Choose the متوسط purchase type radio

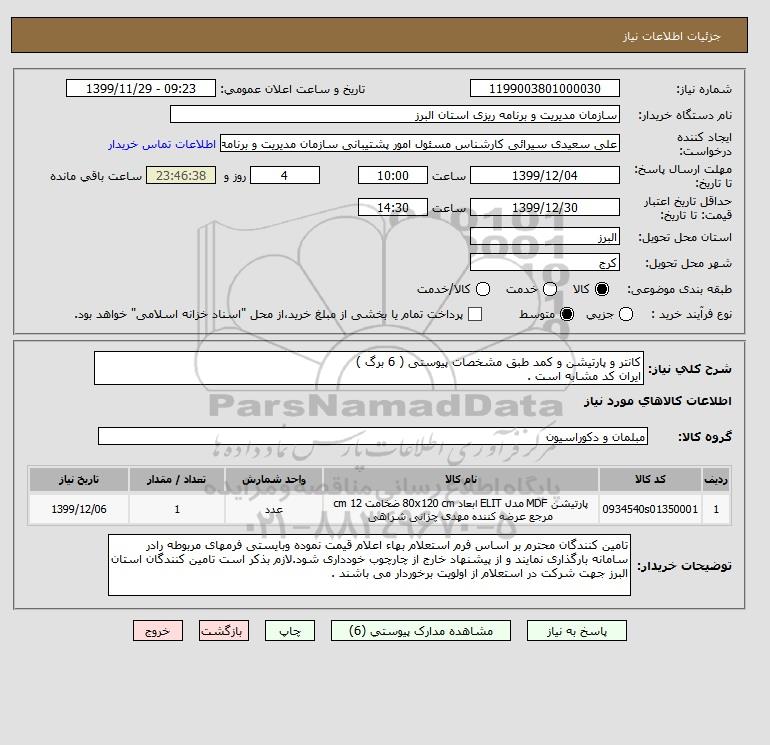(567, 314)
